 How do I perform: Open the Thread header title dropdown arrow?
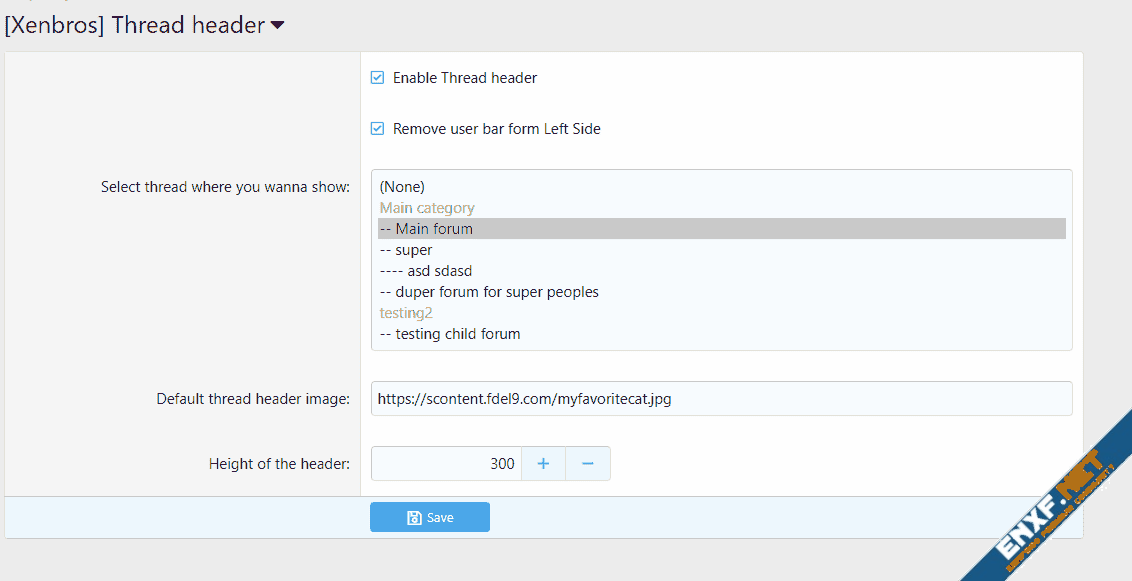(278, 26)
